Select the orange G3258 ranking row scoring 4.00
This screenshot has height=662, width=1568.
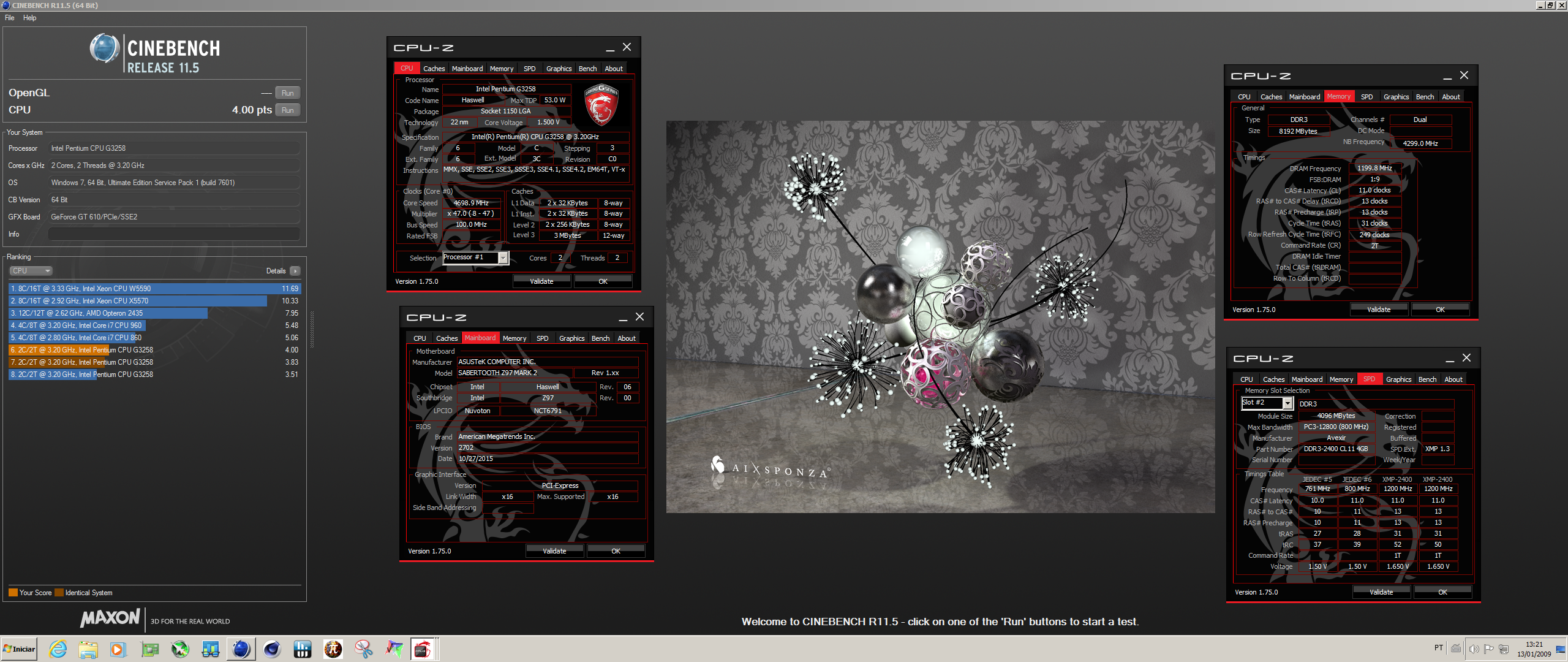coord(154,350)
